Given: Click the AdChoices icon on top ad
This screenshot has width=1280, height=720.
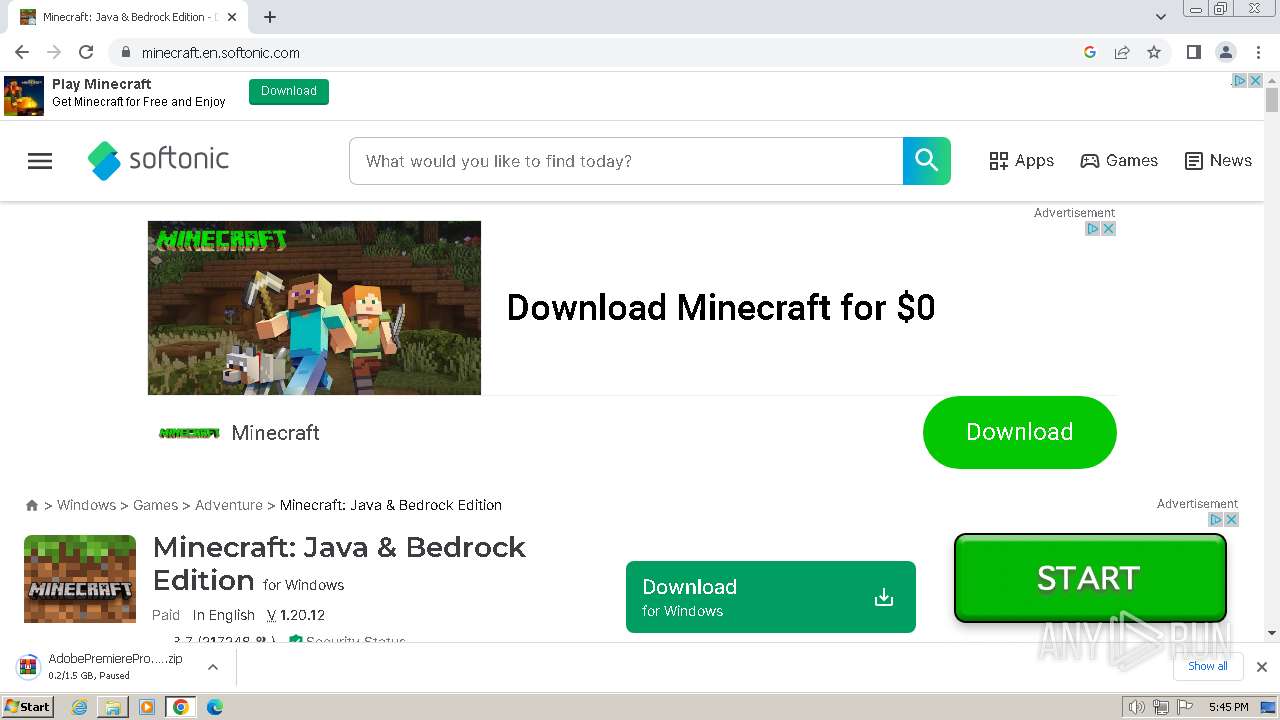Looking at the screenshot, I should pyautogui.click(x=1239, y=81).
